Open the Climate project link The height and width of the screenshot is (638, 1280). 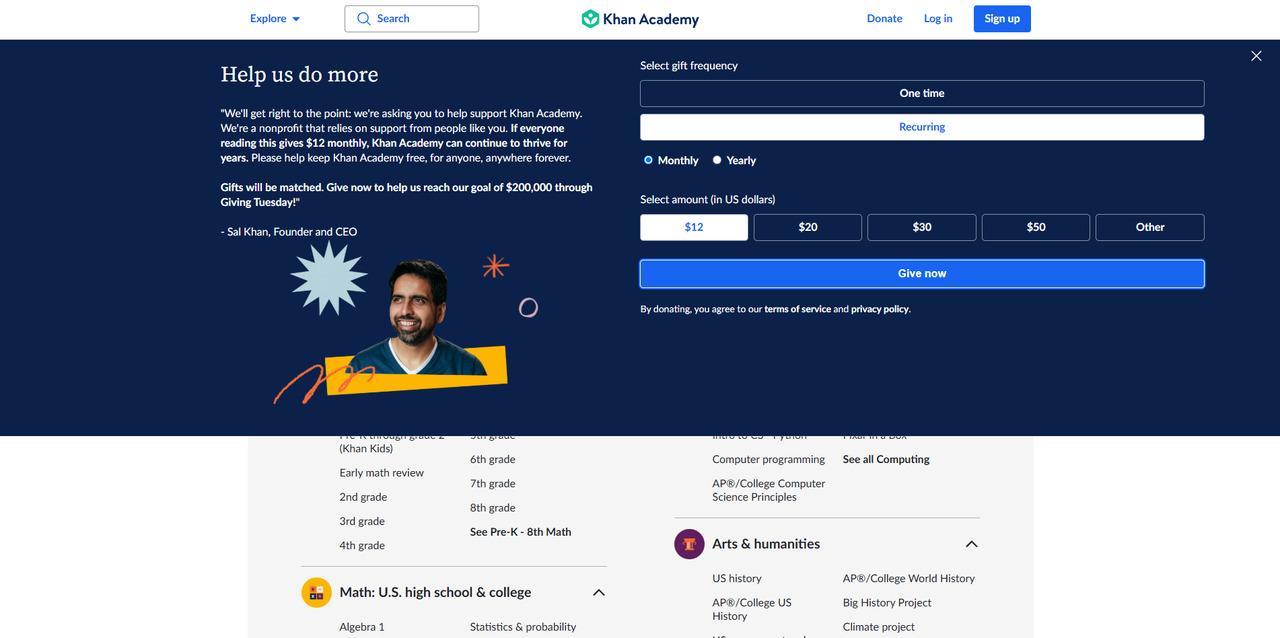point(879,627)
